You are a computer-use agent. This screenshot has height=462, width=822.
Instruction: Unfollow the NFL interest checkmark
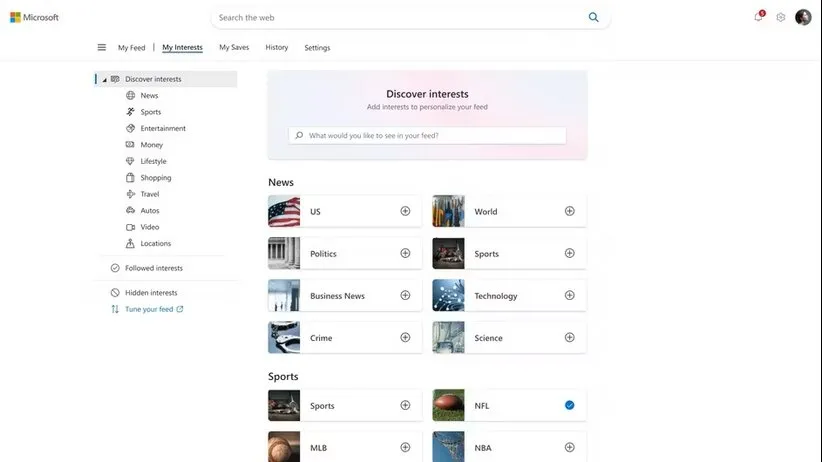pos(569,405)
